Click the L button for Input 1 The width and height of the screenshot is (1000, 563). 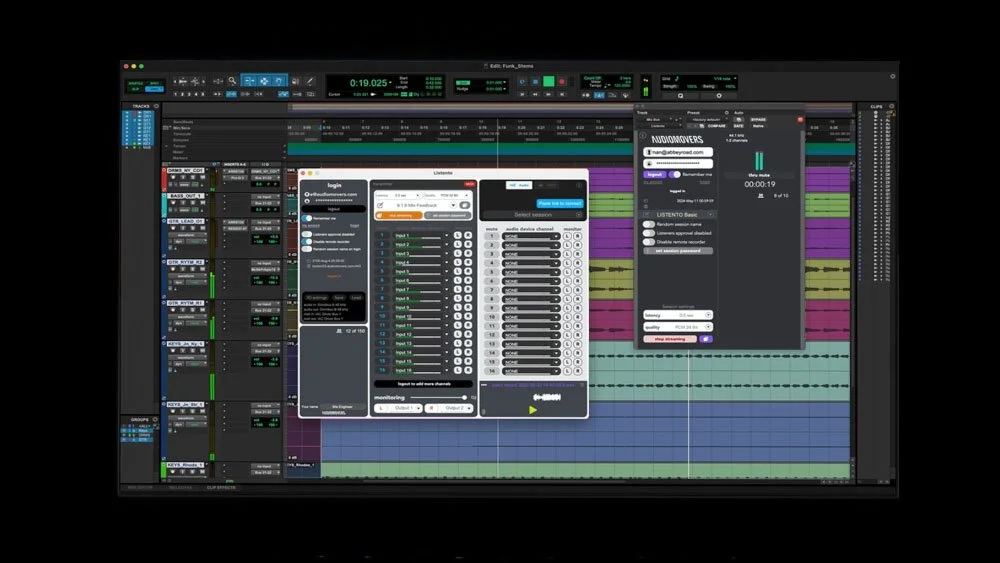click(457, 235)
